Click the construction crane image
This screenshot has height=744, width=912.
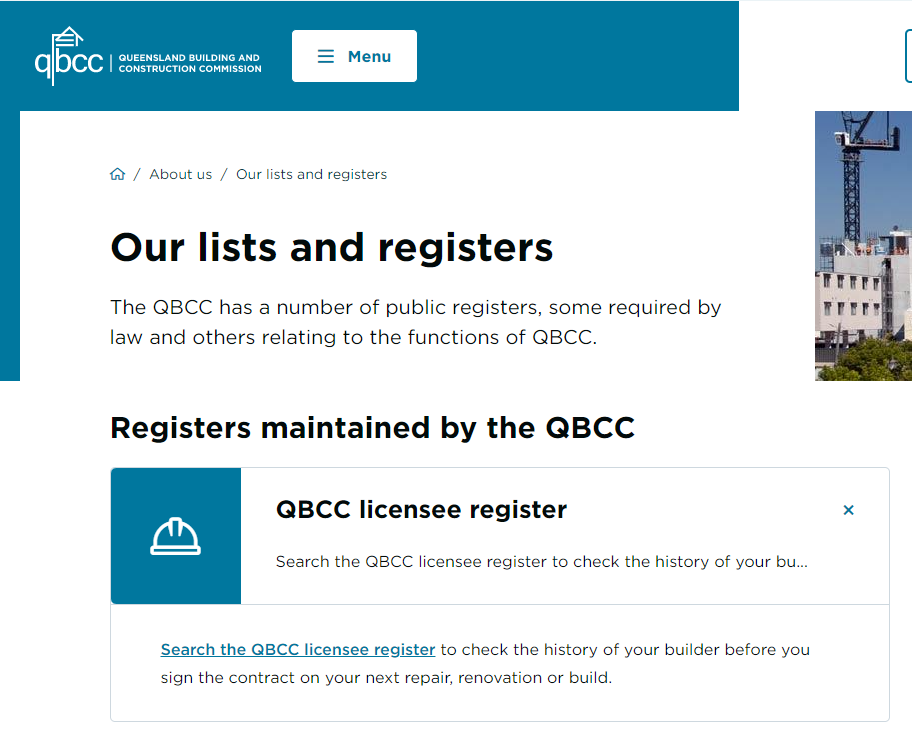[863, 245]
